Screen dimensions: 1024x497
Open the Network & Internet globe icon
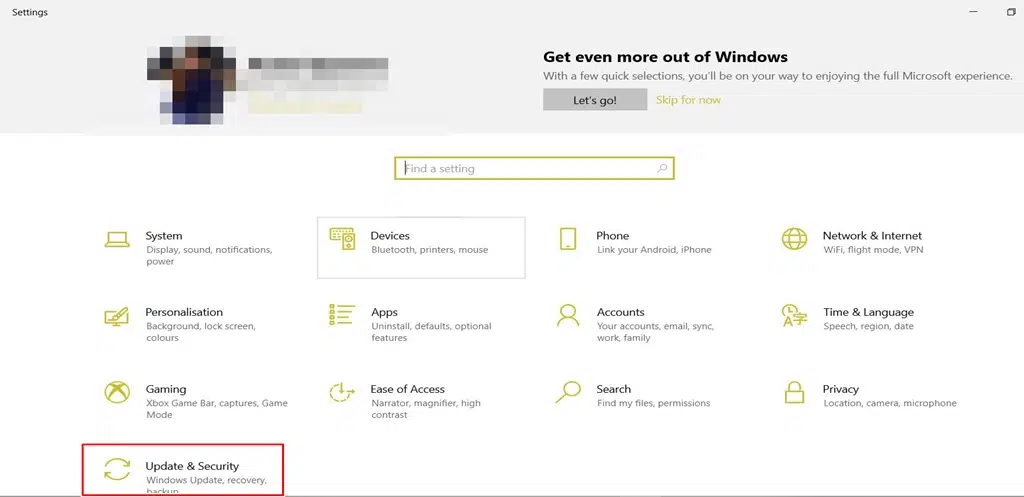pyautogui.click(x=794, y=238)
